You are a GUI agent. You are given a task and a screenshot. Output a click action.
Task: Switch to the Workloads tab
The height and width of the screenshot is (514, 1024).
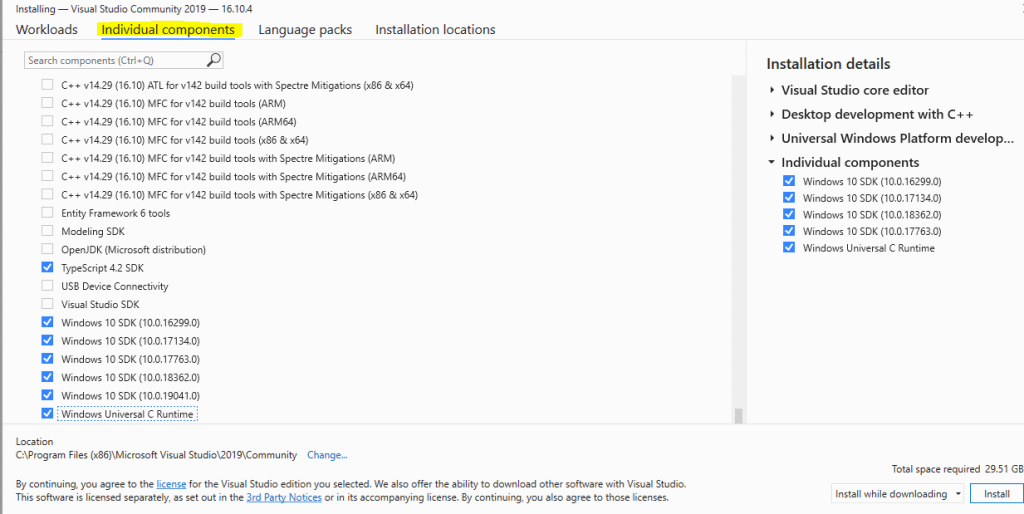pos(46,29)
